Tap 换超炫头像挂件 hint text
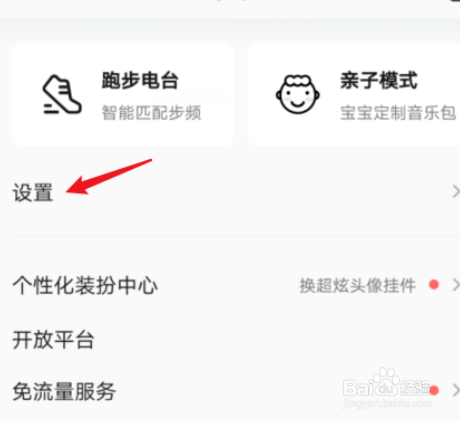The height and width of the screenshot is (421, 460). [358, 285]
